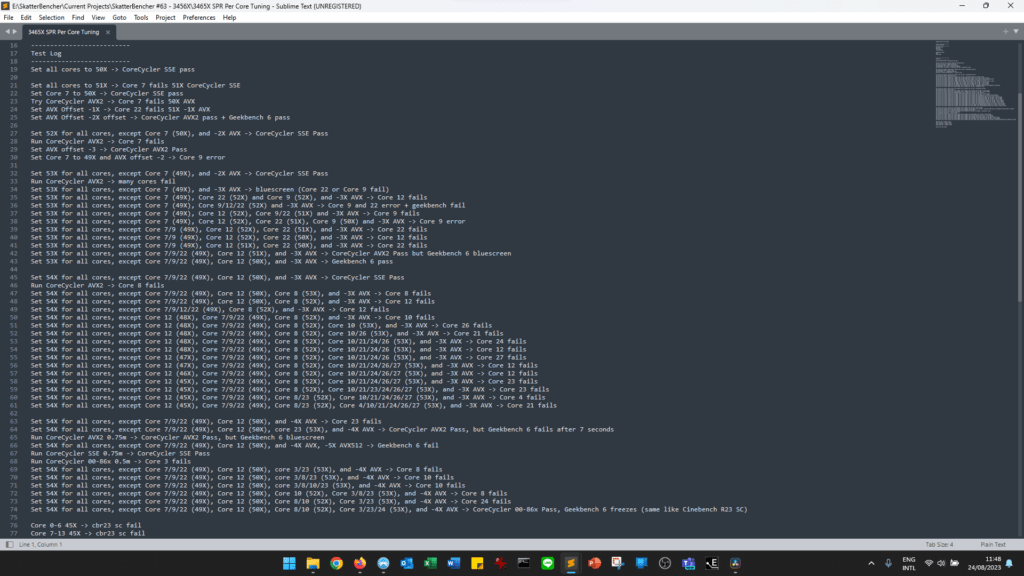1024x576 pixels.
Task: Open DaVinci Resolve from the taskbar
Action: [x=735, y=563]
